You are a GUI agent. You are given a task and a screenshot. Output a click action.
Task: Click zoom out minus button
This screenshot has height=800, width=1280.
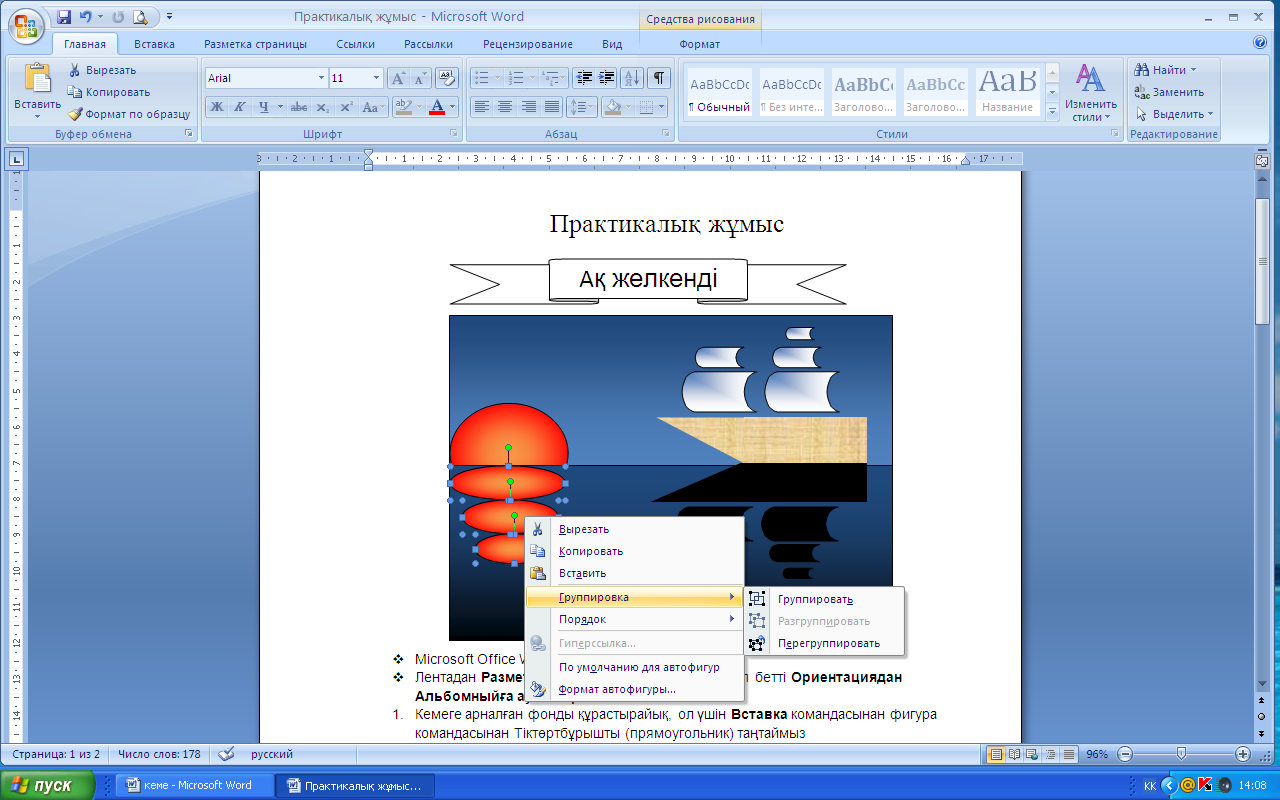click(1123, 754)
